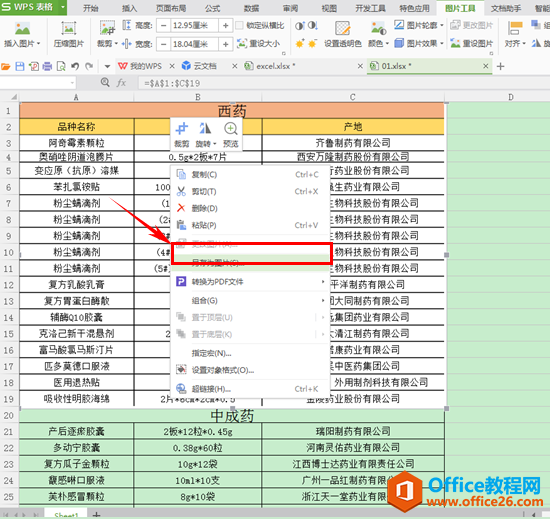Open the Insert Picture (插入图片) dropdown

coord(22,43)
